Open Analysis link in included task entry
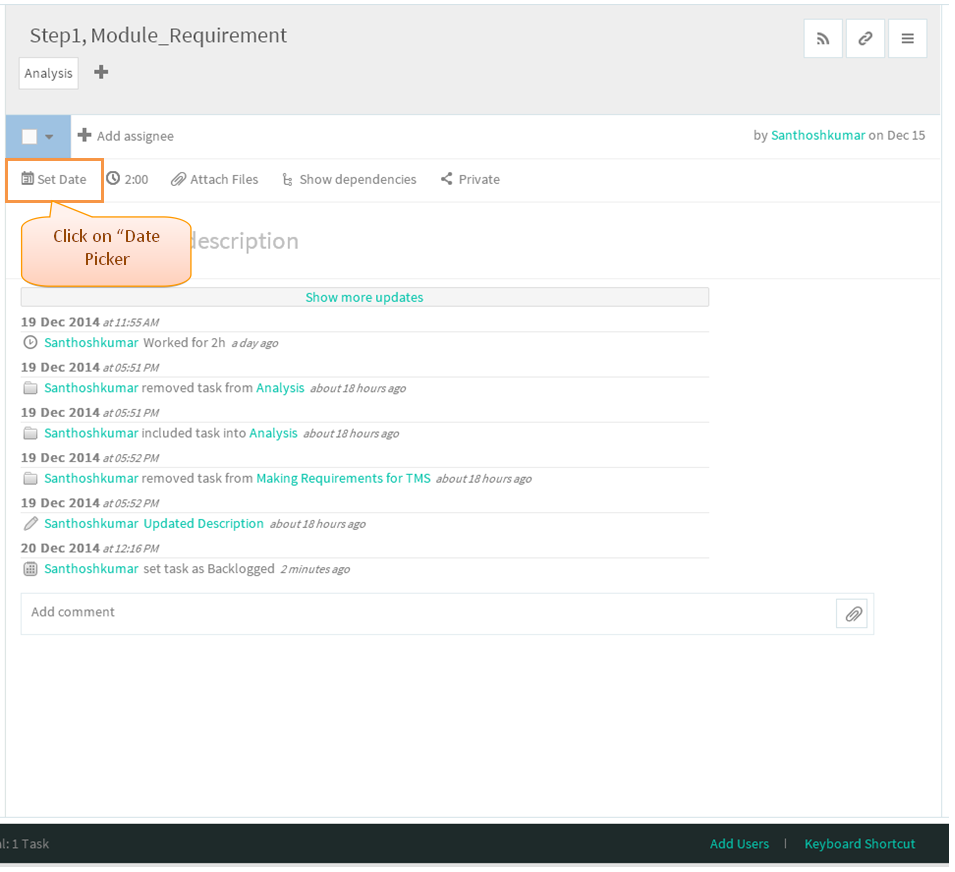Viewport: 955px width, 872px height. pos(273,433)
